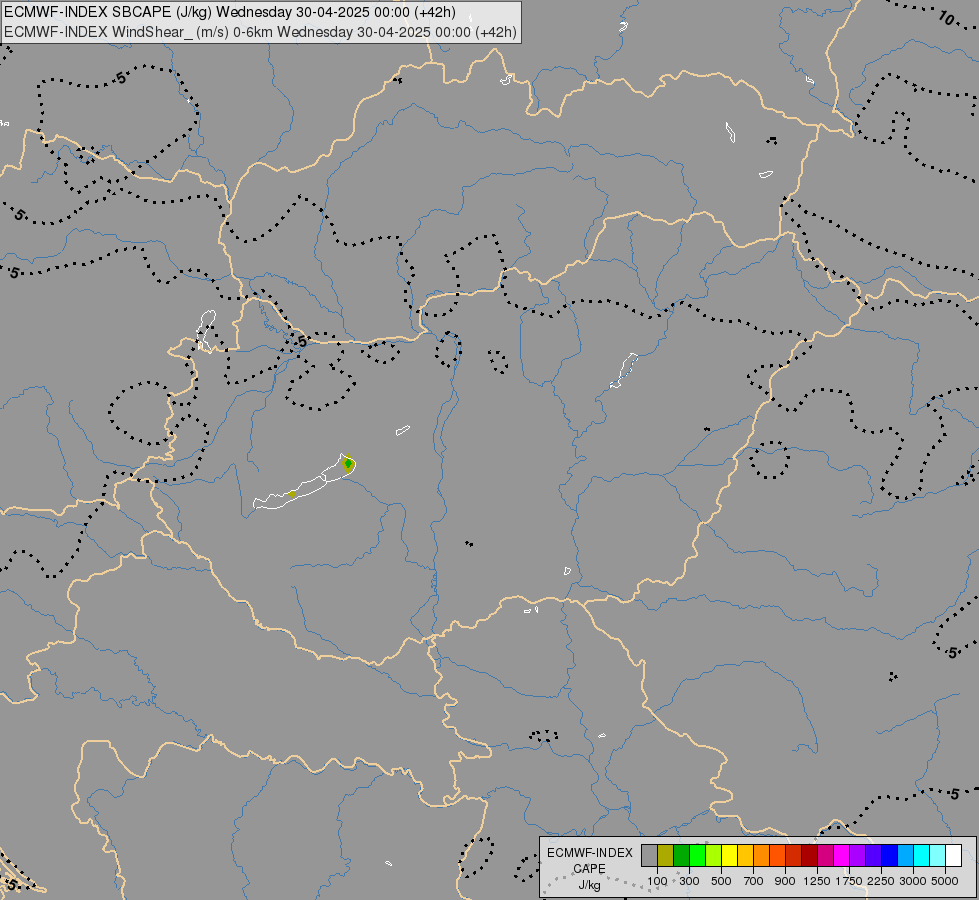Select the purple 1750 J/kg legend swatch
The width and height of the screenshot is (979, 900).
[x=858, y=856]
